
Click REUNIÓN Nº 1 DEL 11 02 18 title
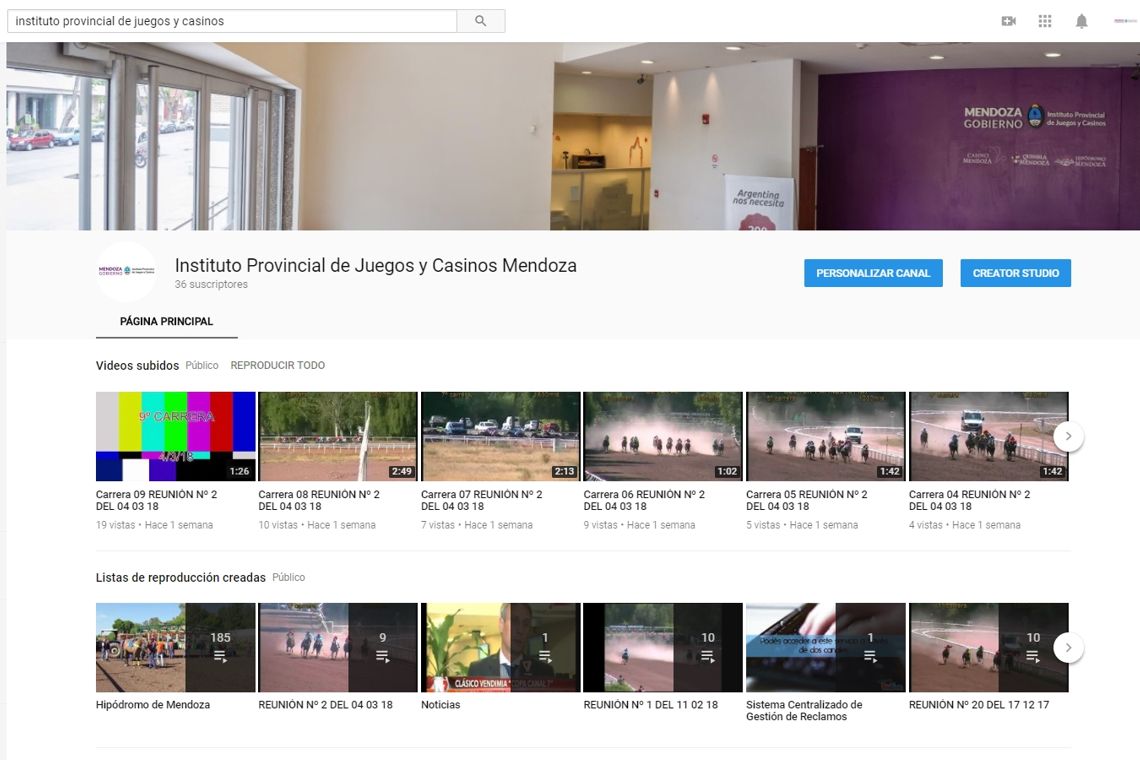tap(651, 705)
